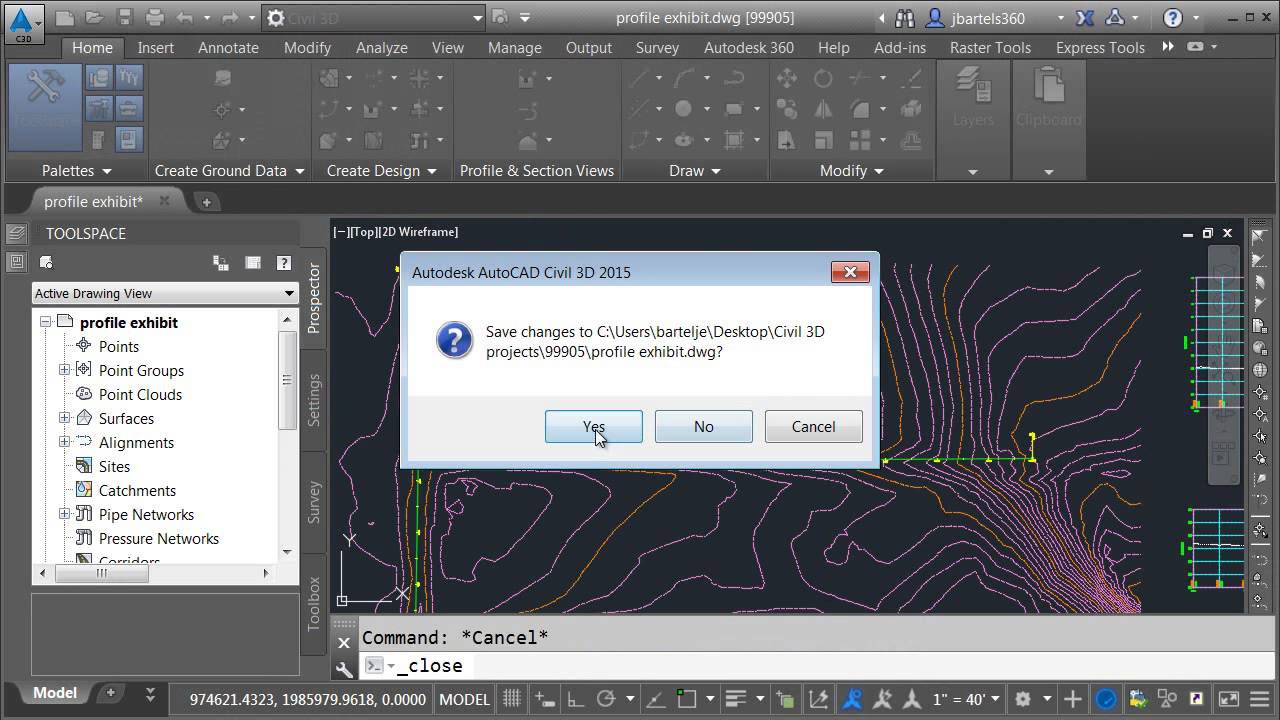This screenshot has height=720, width=1280.
Task: Click the Profile & Section Views panel title
Action: click(537, 171)
